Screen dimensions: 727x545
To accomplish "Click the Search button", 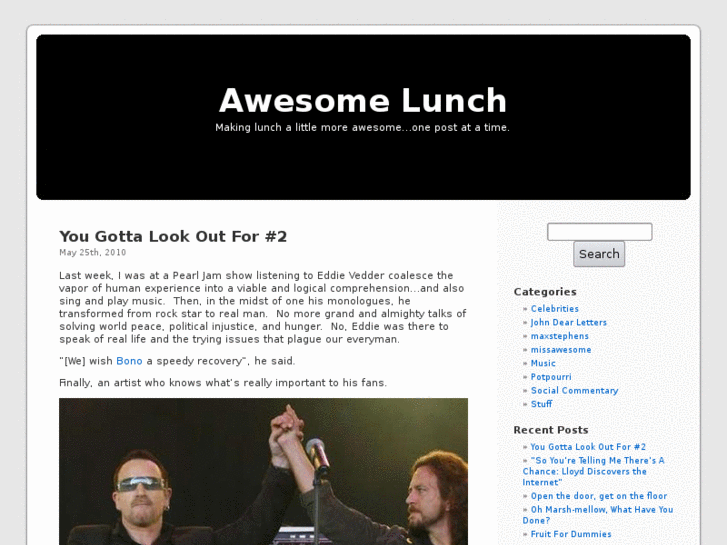I will [599, 254].
